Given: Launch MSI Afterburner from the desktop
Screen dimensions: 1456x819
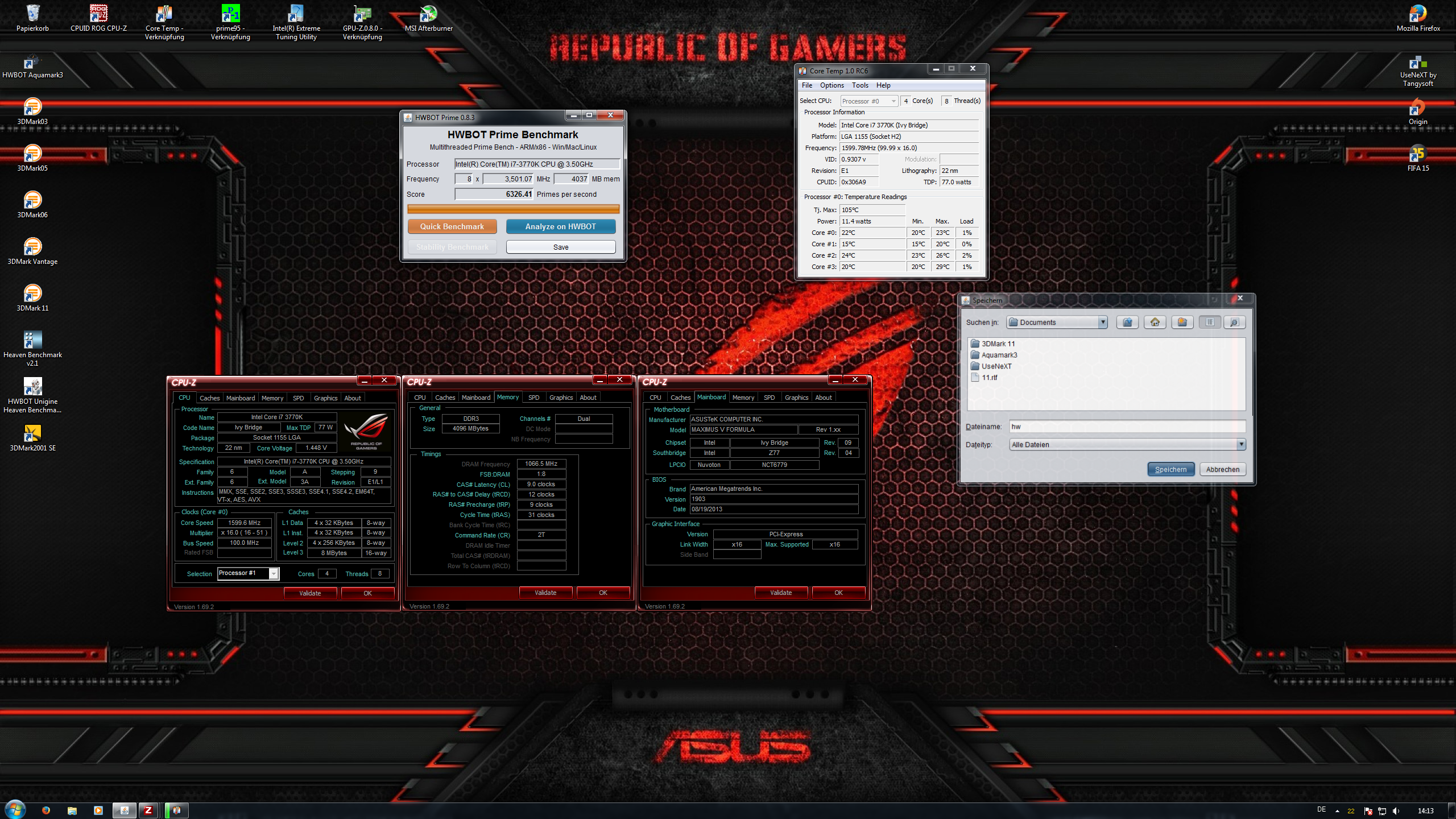Looking at the screenshot, I should tap(428, 18).
